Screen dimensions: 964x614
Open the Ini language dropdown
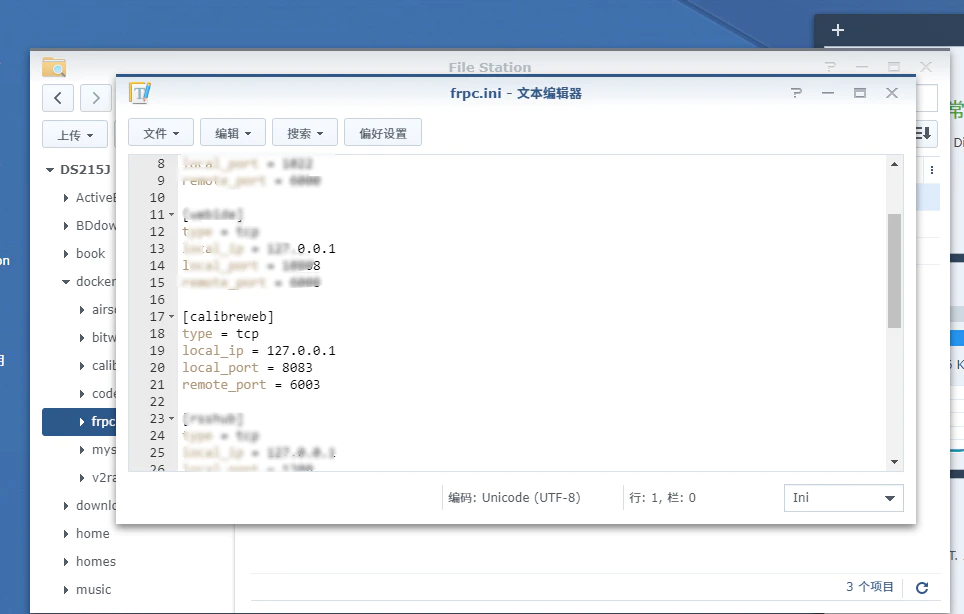pos(843,498)
